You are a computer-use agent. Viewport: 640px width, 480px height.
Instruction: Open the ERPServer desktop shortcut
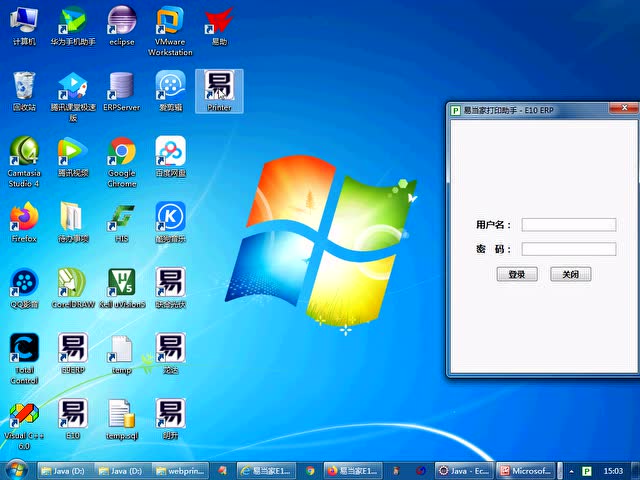[x=122, y=91]
